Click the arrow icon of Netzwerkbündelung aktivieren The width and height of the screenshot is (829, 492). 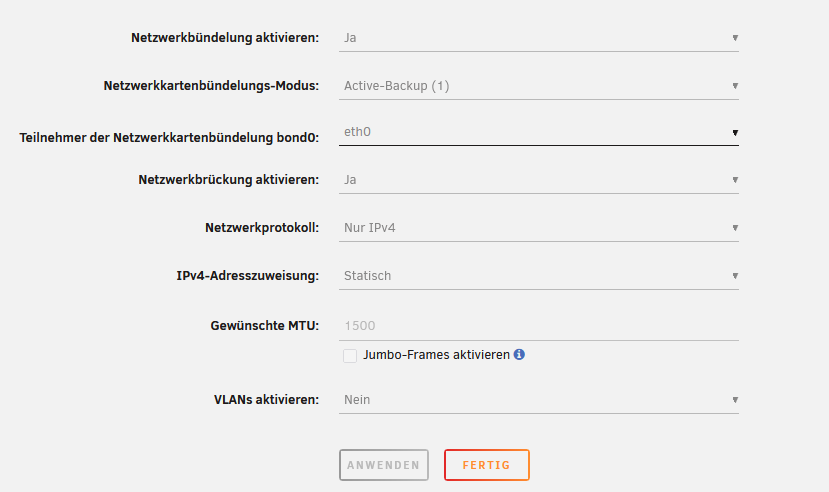(735, 38)
